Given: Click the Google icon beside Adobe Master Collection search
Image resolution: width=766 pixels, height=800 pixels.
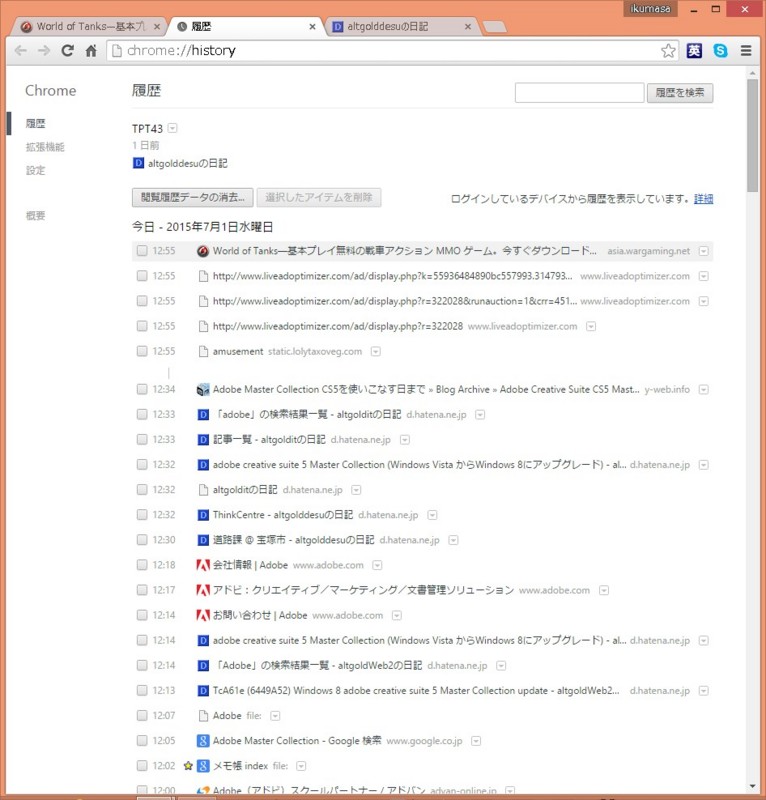Looking at the screenshot, I should [x=203, y=740].
